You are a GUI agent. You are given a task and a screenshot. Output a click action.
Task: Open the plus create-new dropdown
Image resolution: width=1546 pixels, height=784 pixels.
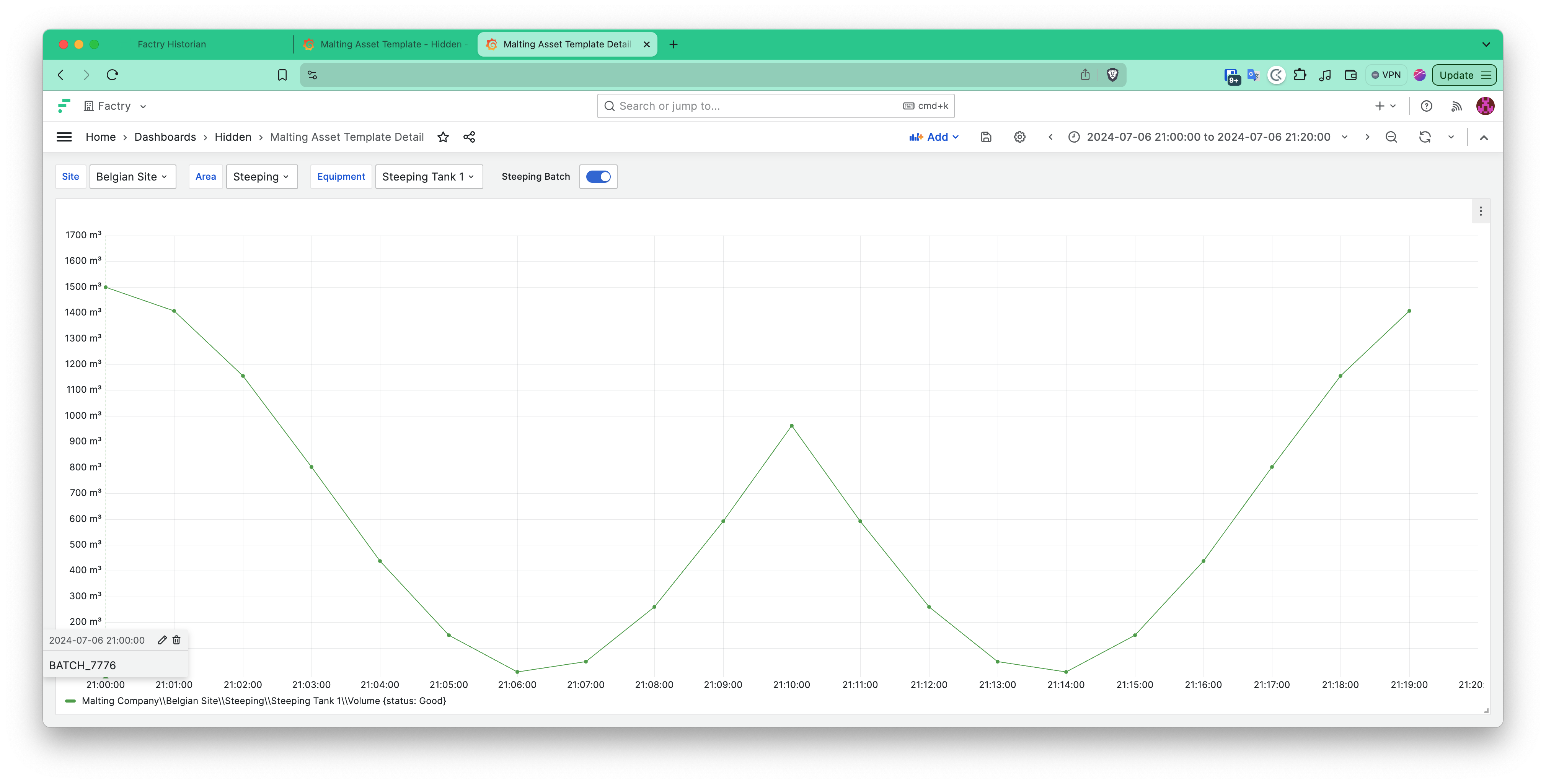pos(1385,106)
